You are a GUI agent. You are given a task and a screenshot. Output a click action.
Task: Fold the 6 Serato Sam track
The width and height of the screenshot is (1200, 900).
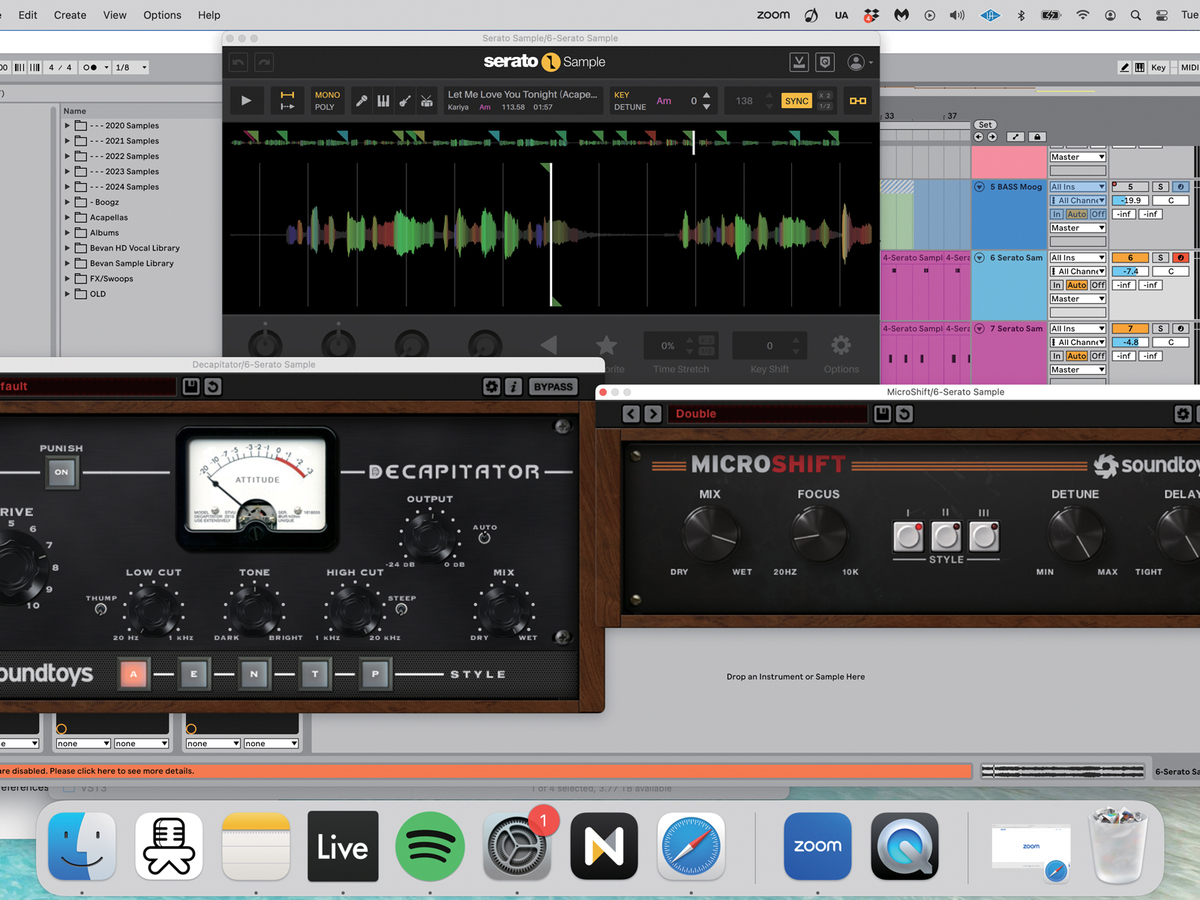click(980, 258)
